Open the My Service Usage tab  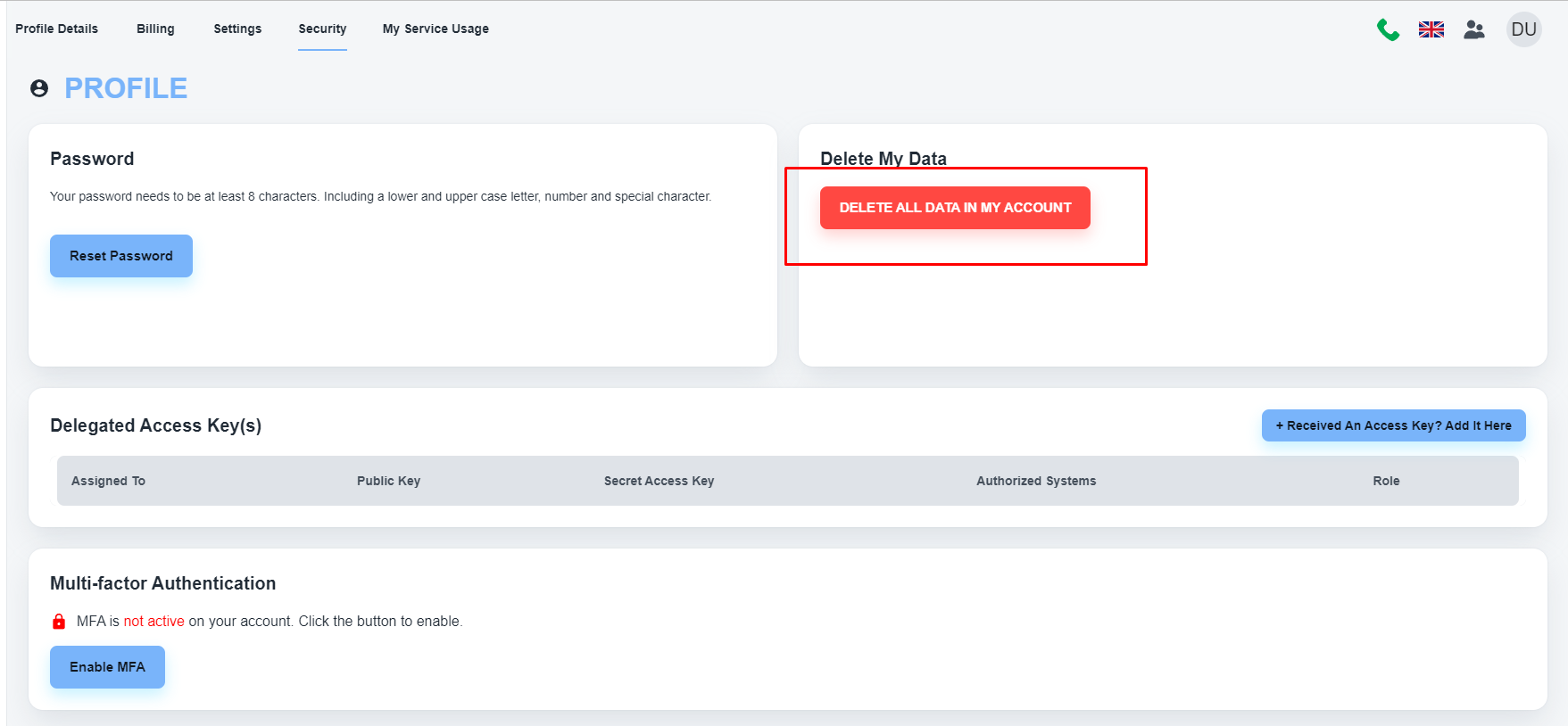(x=436, y=29)
